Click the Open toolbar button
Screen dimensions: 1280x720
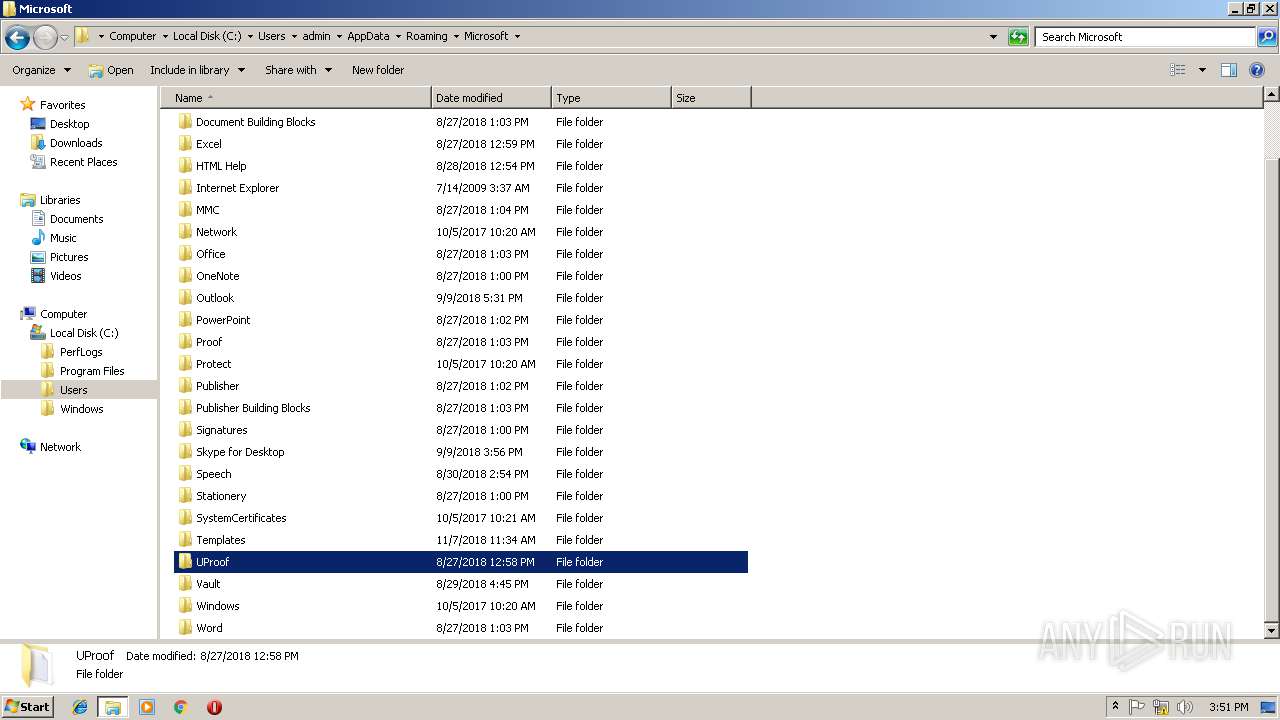point(110,70)
